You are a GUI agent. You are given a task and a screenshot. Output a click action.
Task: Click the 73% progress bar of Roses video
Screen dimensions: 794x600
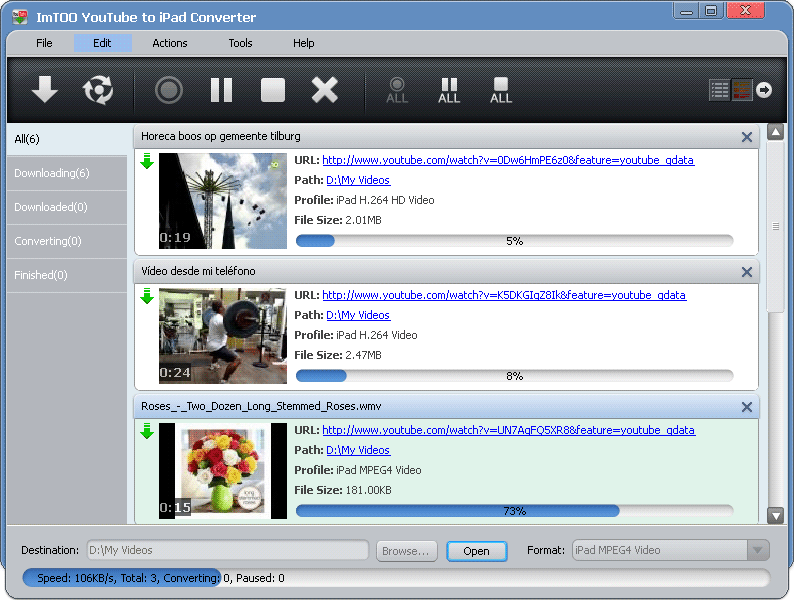click(x=514, y=511)
